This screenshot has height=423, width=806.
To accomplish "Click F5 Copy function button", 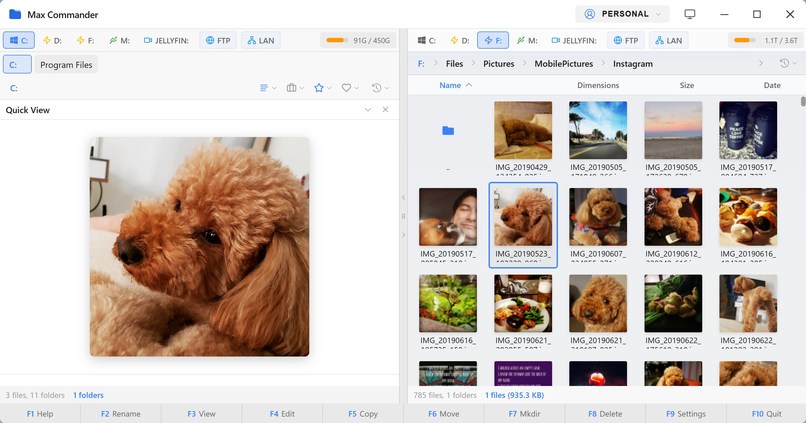I will coord(363,414).
